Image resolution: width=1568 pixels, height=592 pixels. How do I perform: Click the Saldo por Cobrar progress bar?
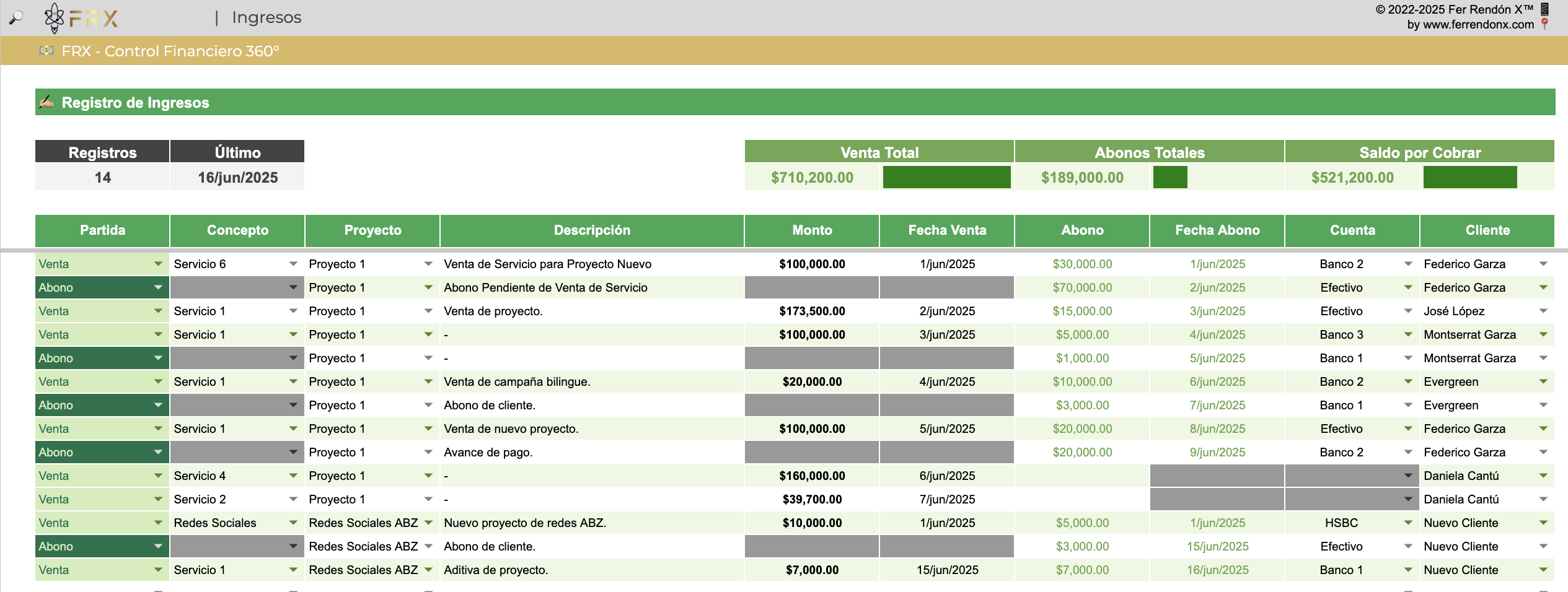[1470, 177]
